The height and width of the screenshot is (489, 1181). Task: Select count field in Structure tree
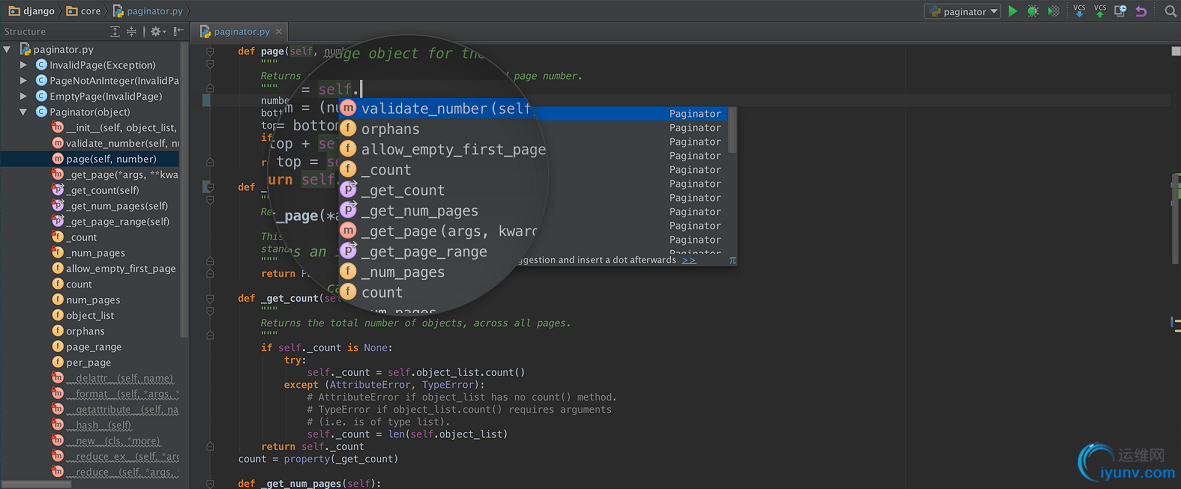point(72,284)
